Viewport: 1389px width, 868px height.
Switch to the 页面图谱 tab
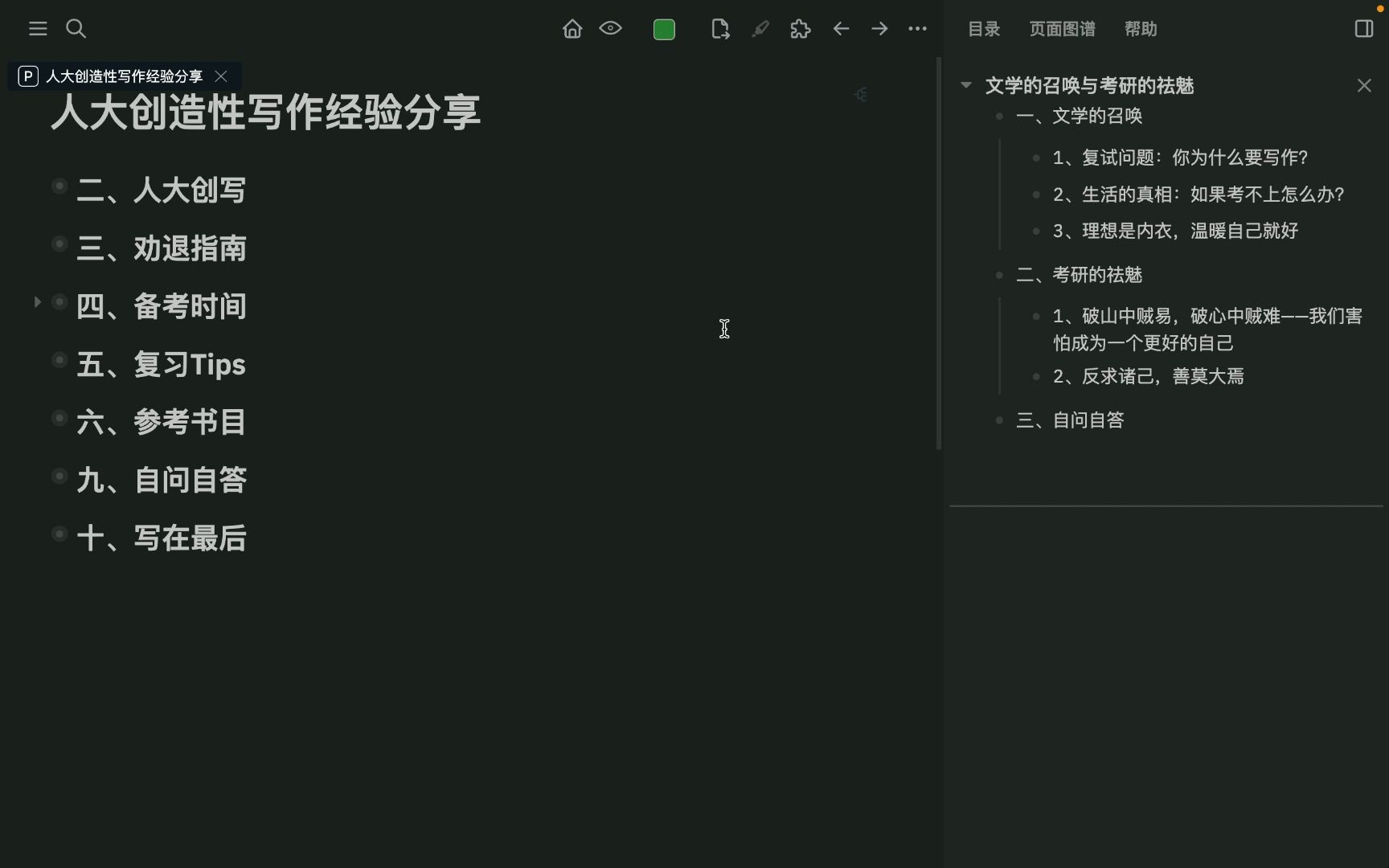(1062, 29)
